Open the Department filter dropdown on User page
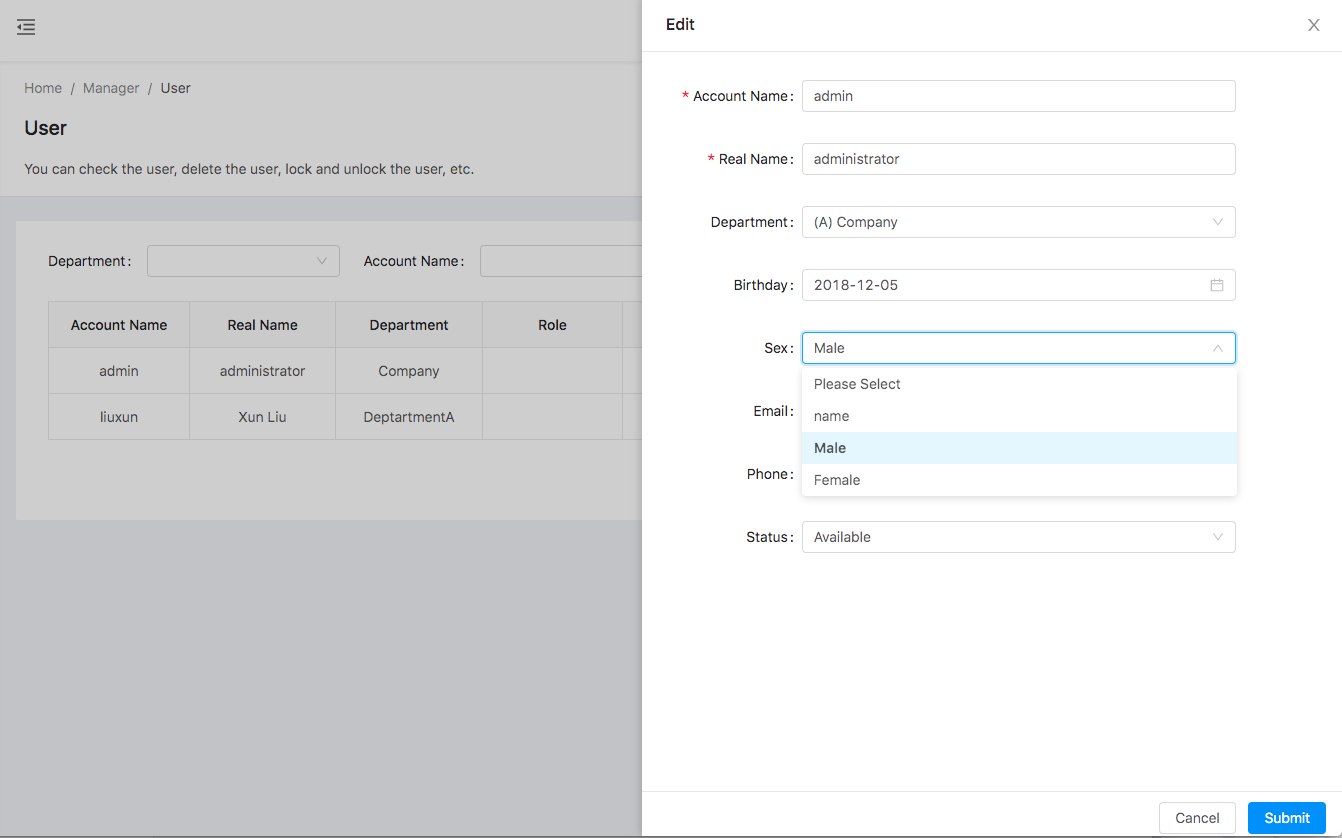 point(243,261)
